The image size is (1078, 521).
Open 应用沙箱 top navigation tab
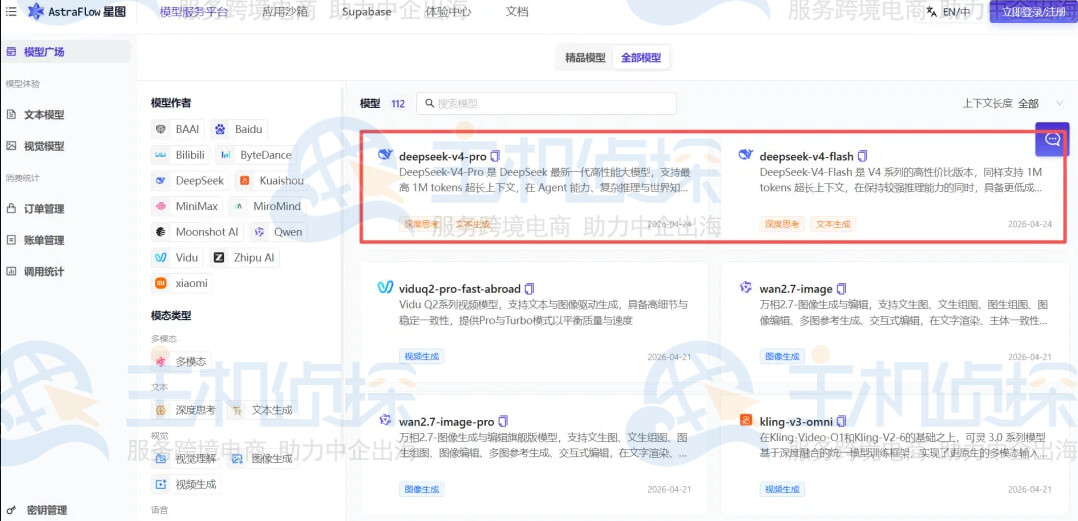pos(285,12)
